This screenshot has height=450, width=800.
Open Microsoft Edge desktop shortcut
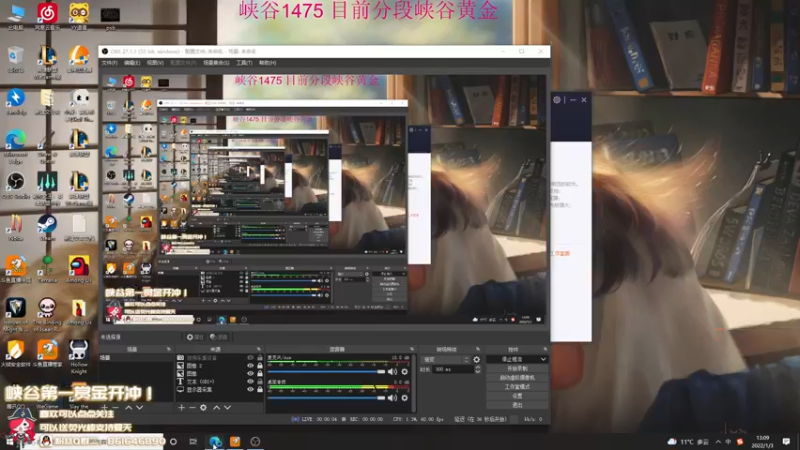pos(16,145)
